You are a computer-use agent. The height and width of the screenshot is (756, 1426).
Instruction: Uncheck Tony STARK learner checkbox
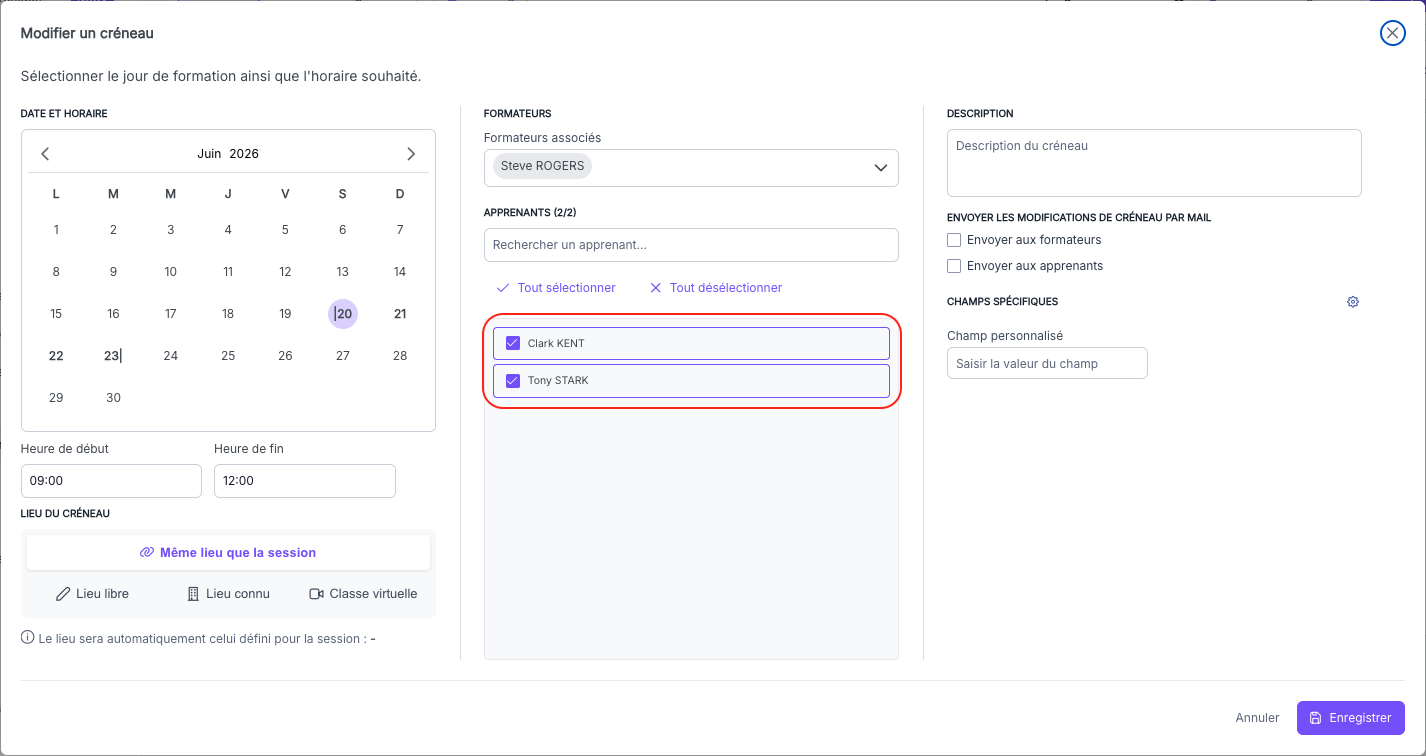click(x=513, y=380)
